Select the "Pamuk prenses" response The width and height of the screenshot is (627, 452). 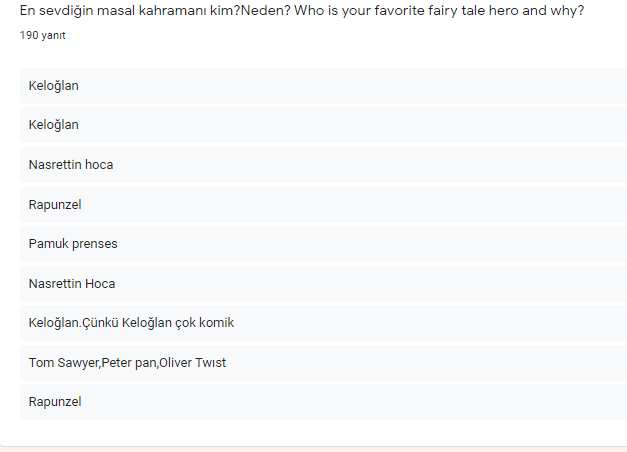(x=322, y=244)
